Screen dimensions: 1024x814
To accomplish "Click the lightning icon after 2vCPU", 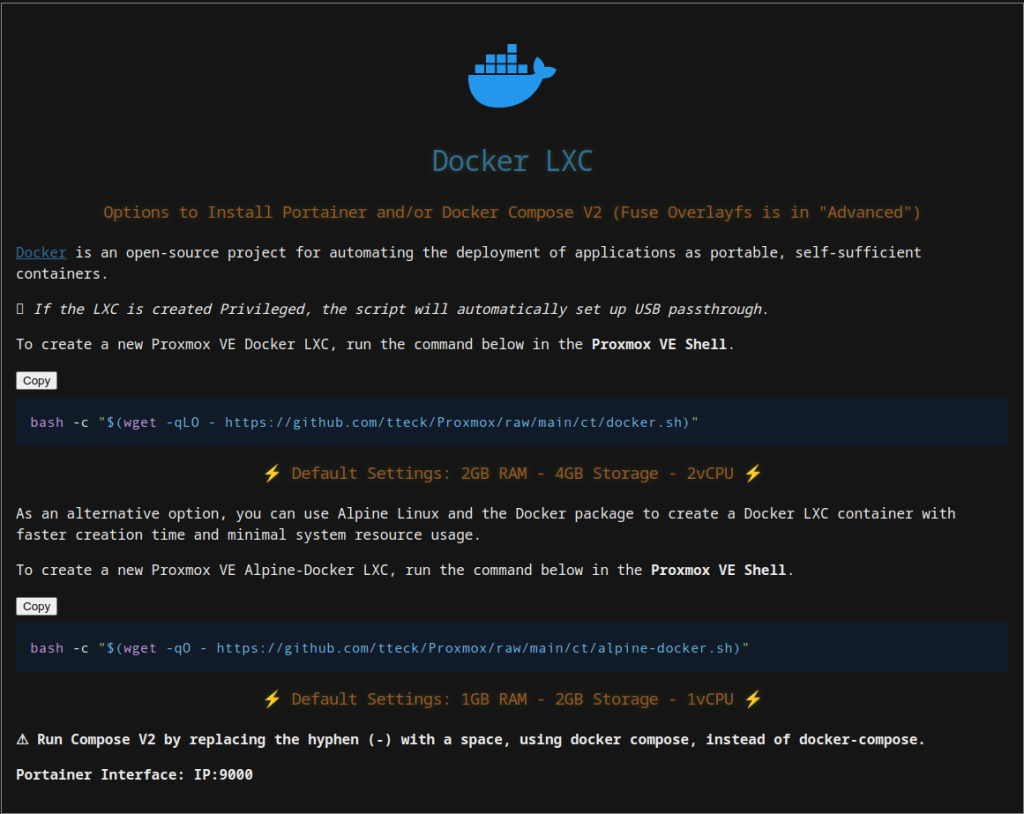I will point(753,473).
